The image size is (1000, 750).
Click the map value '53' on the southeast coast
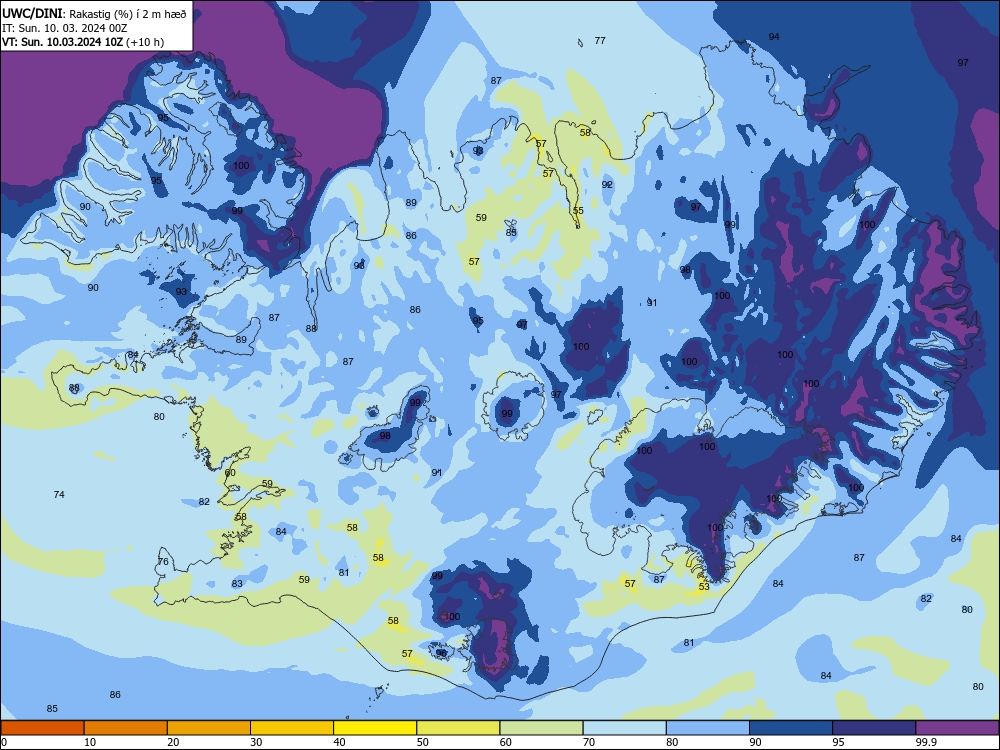pyautogui.click(x=704, y=586)
